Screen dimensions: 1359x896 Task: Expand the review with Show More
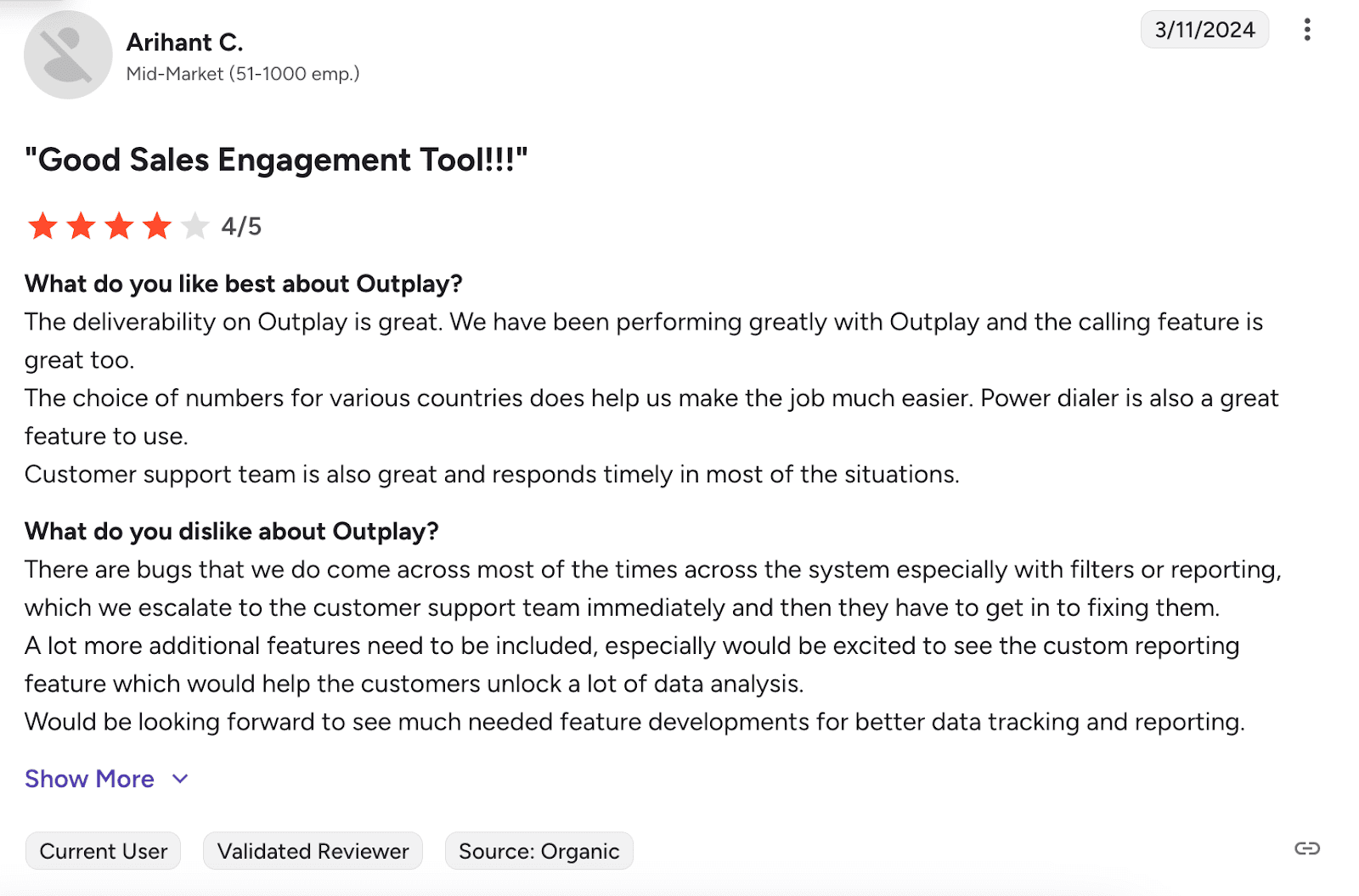point(89,779)
